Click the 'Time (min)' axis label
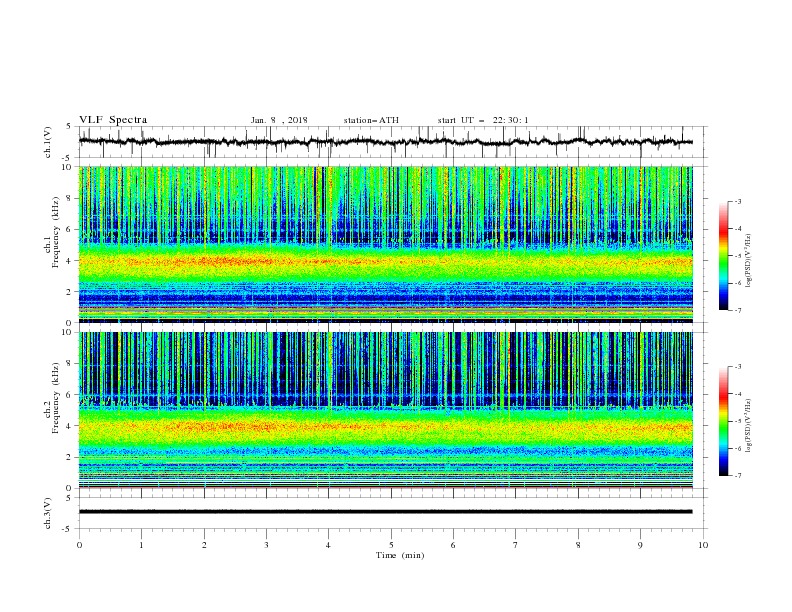The image size is (792, 612). [400, 555]
